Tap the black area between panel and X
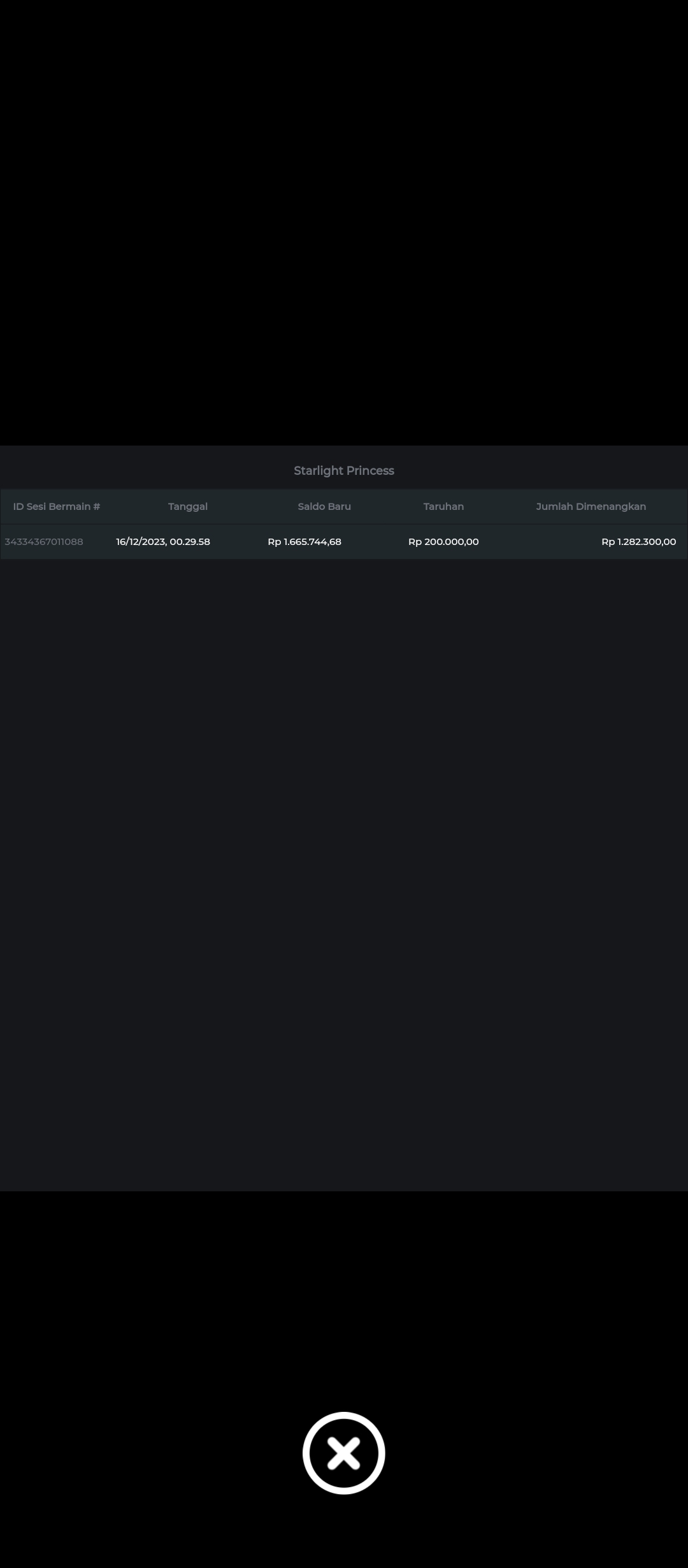 pyautogui.click(x=344, y=1294)
